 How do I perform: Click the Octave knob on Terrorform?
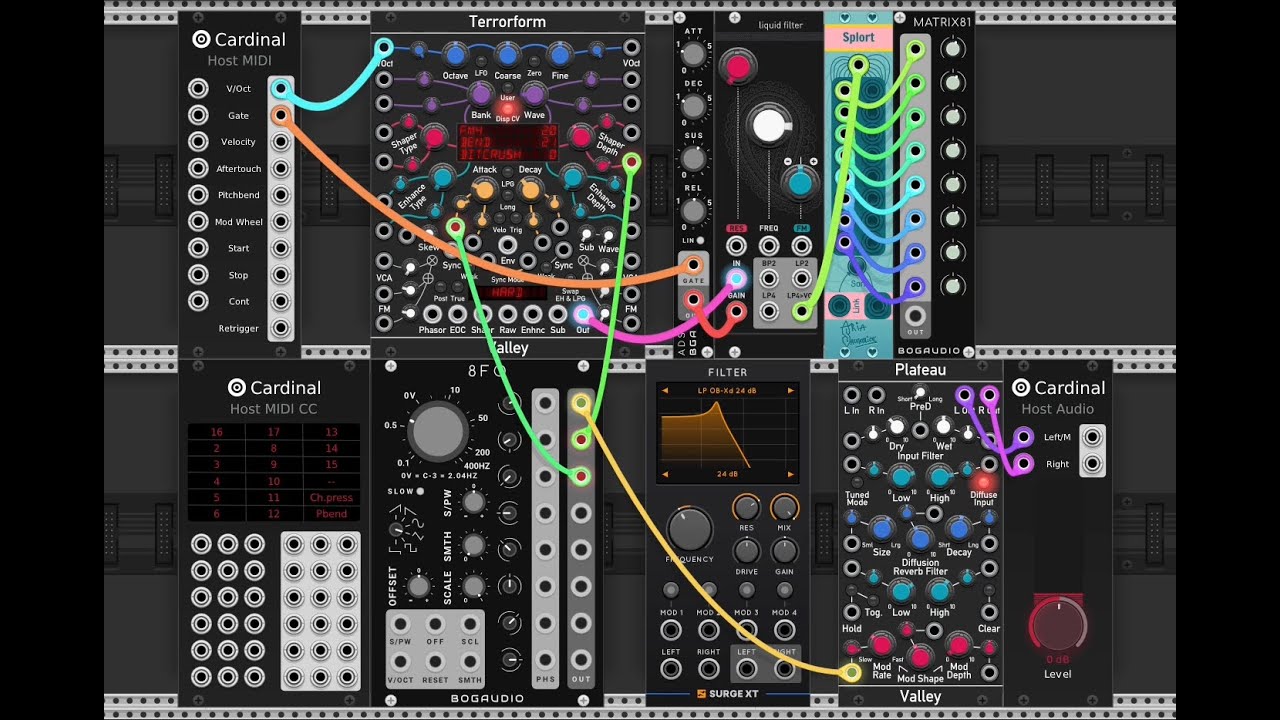pos(455,54)
